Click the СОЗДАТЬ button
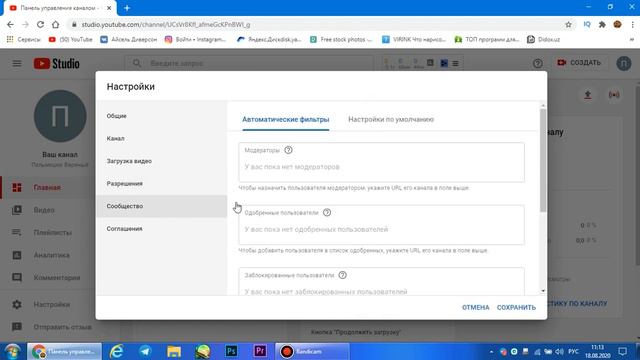 pyautogui.click(x=580, y=63)
